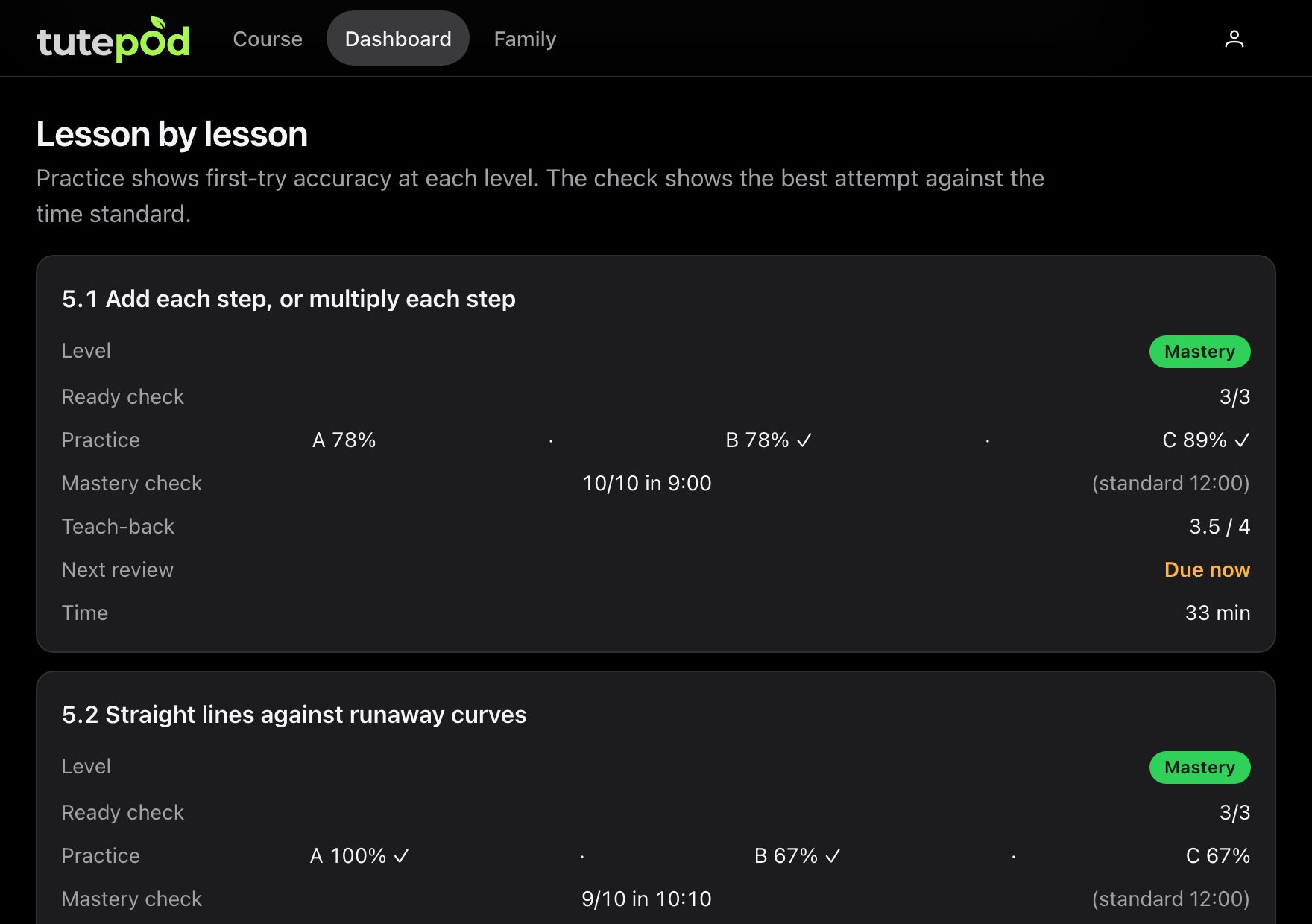Screen dimensions: 1312x924
Task: Click the 3.5 / 4 Teach-back score
Action: click(x=1220, y=527)
